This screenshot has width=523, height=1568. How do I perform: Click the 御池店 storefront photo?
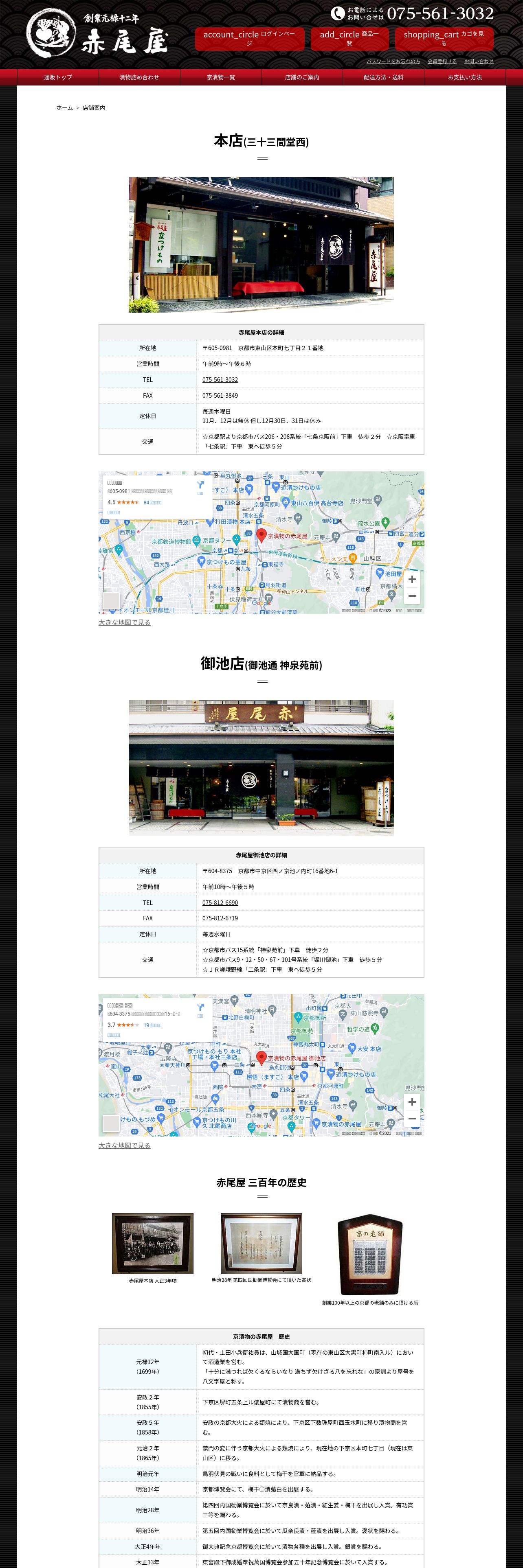(261, 767)
